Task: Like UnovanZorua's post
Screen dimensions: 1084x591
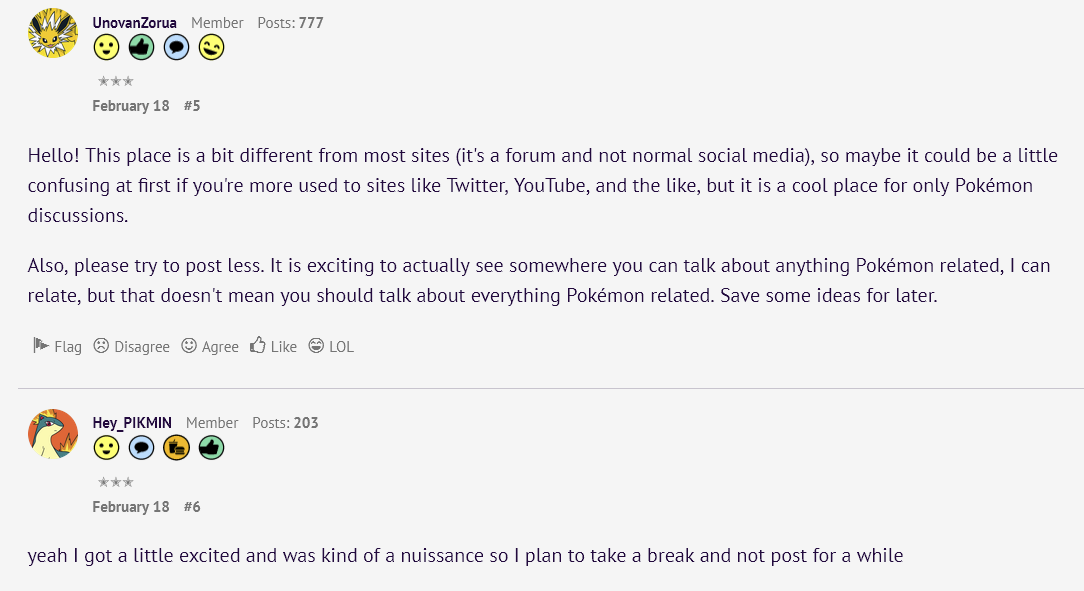Action: (x=274, y=346)
